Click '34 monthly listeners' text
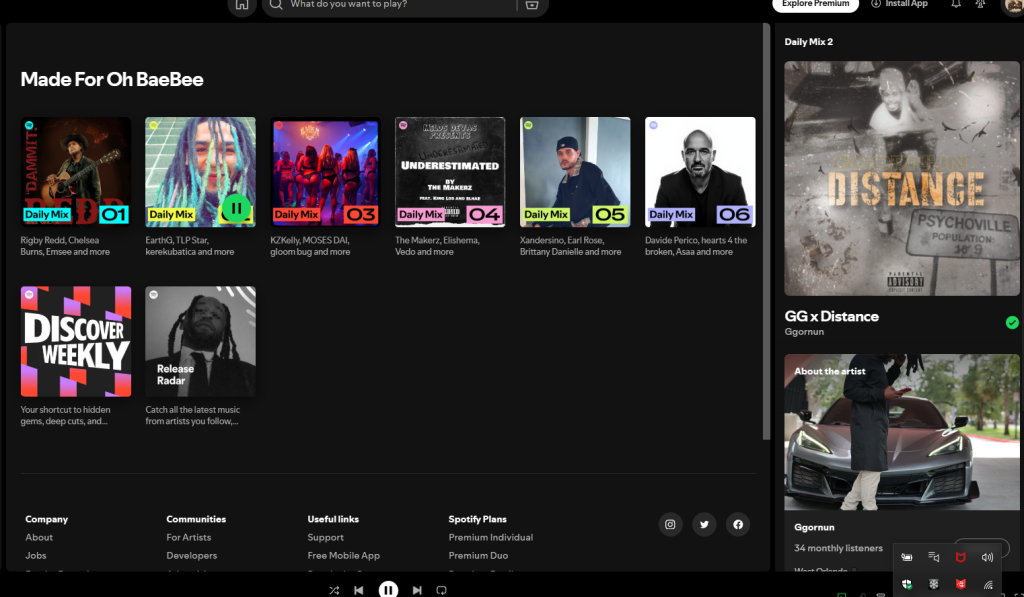This screenshot has width=1024, height=597. coord(839,548)
